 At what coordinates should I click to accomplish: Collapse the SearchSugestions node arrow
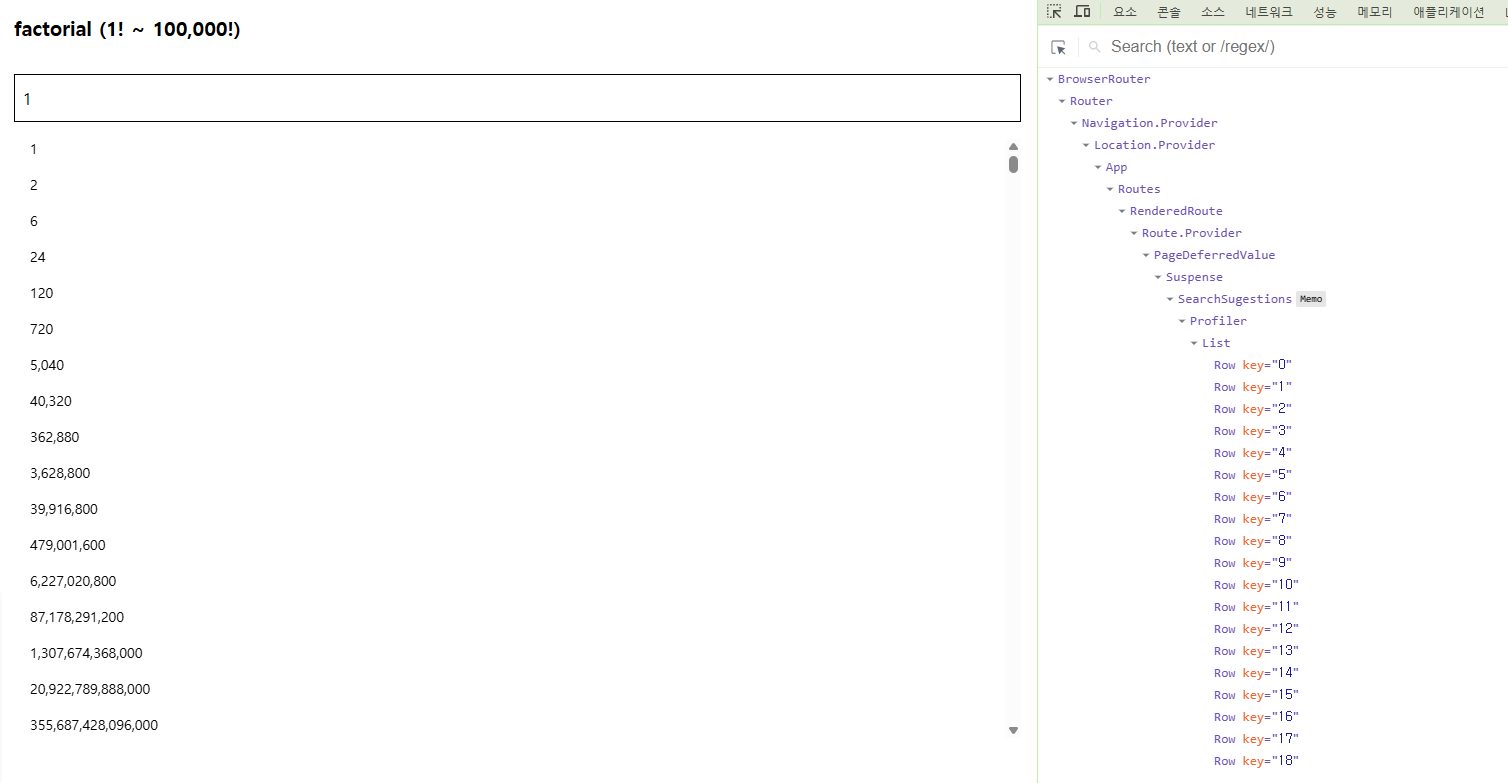click(x=1170, y=299)
